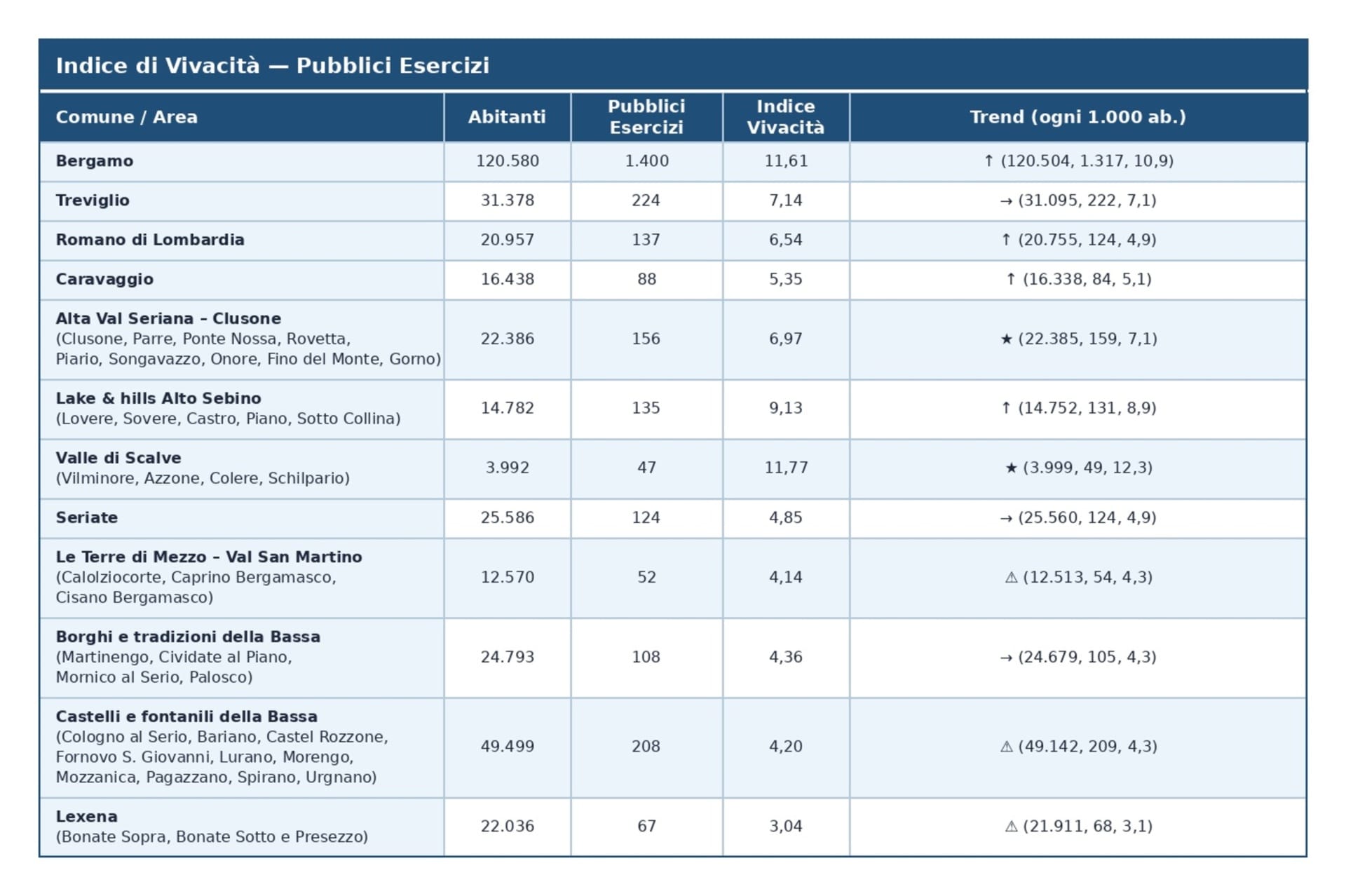The image size is (1346, 896).
Task: Click Bergamo's Indice Vivacità value 11,61
Action: (786, 161)
